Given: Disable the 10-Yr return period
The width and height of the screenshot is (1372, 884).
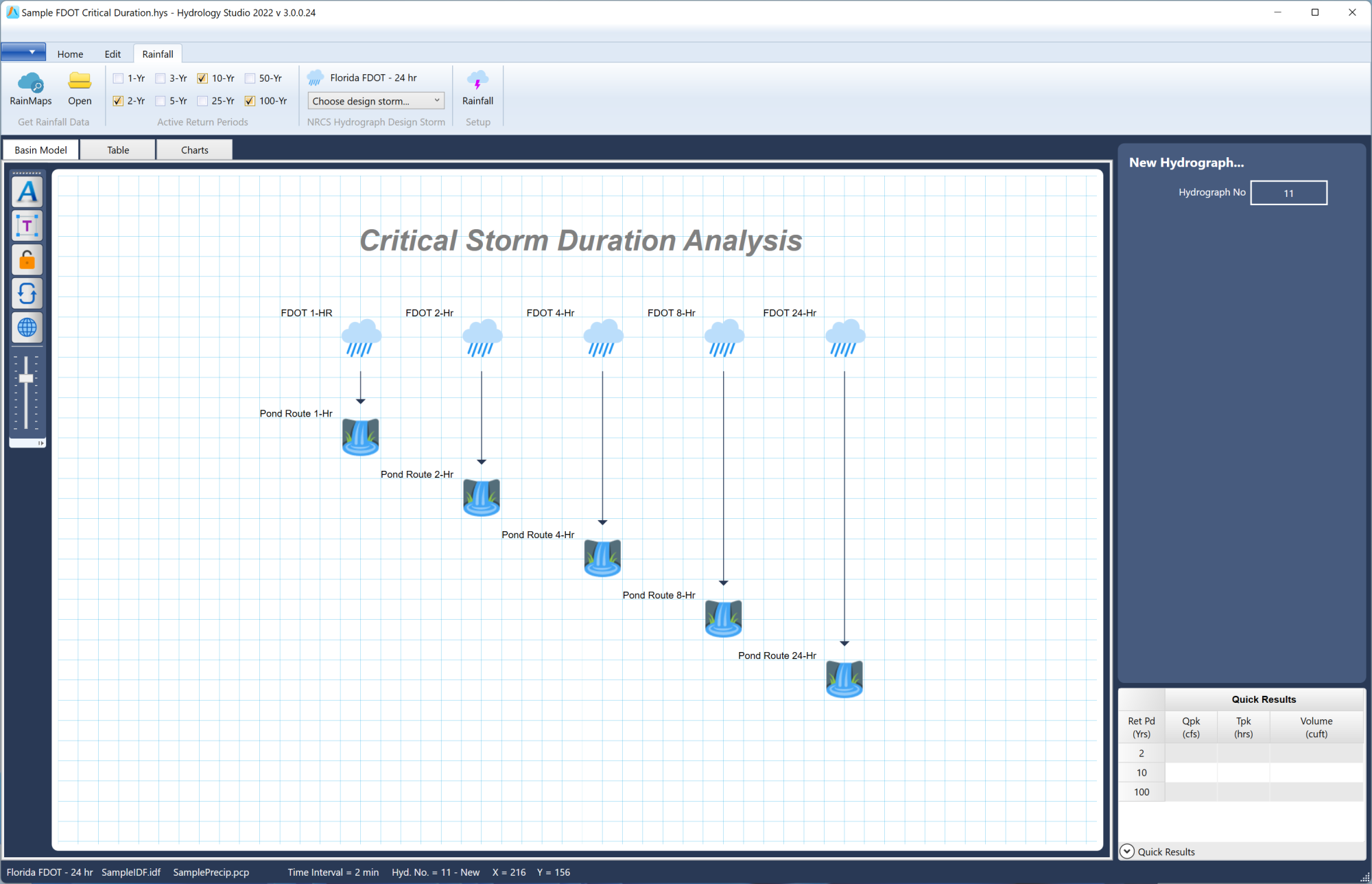Looking at the screenshot, I should click(202, 78).
